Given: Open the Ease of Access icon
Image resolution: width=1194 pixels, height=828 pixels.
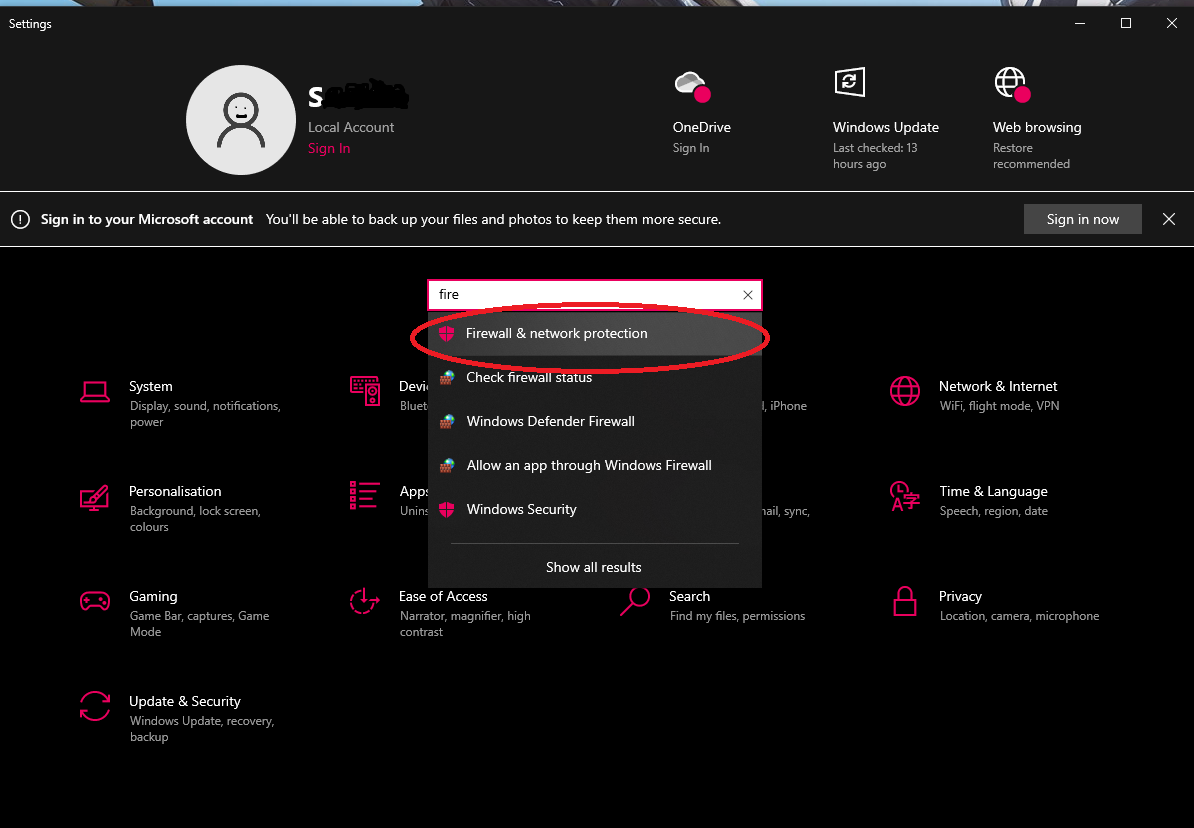Looking at the screenshot, I should pos(365,601).
